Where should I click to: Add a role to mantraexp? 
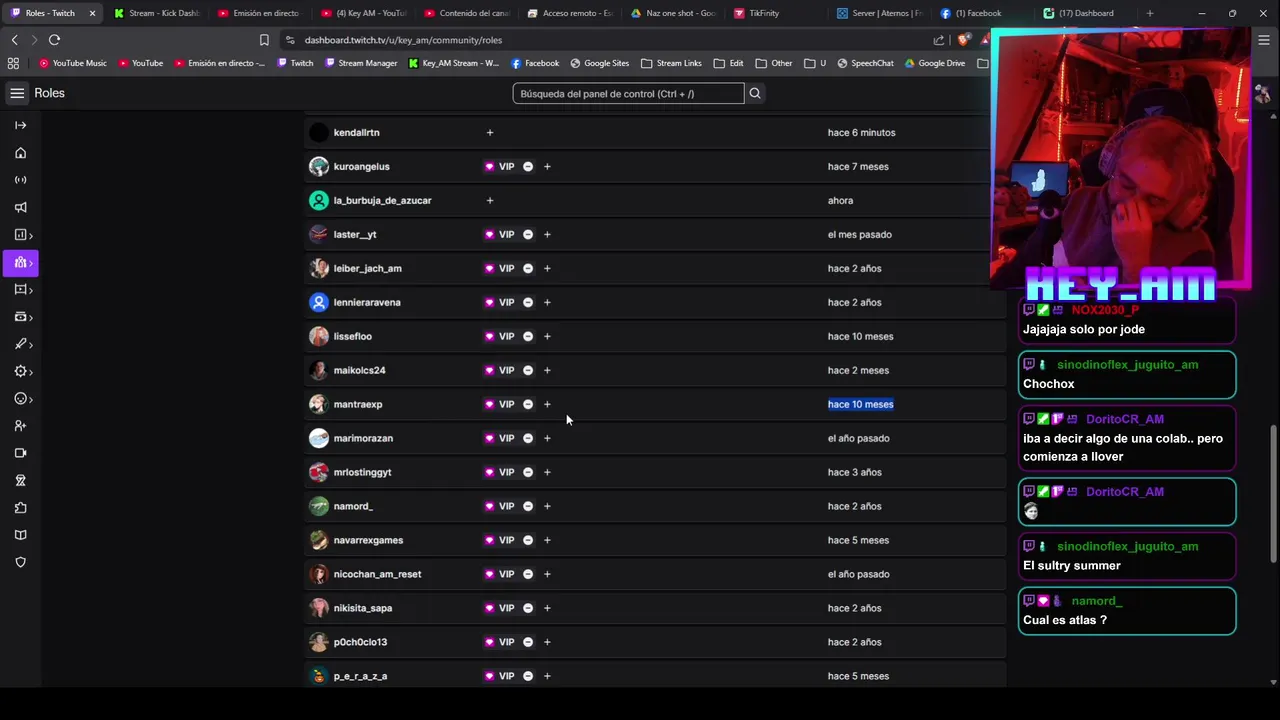547,404
